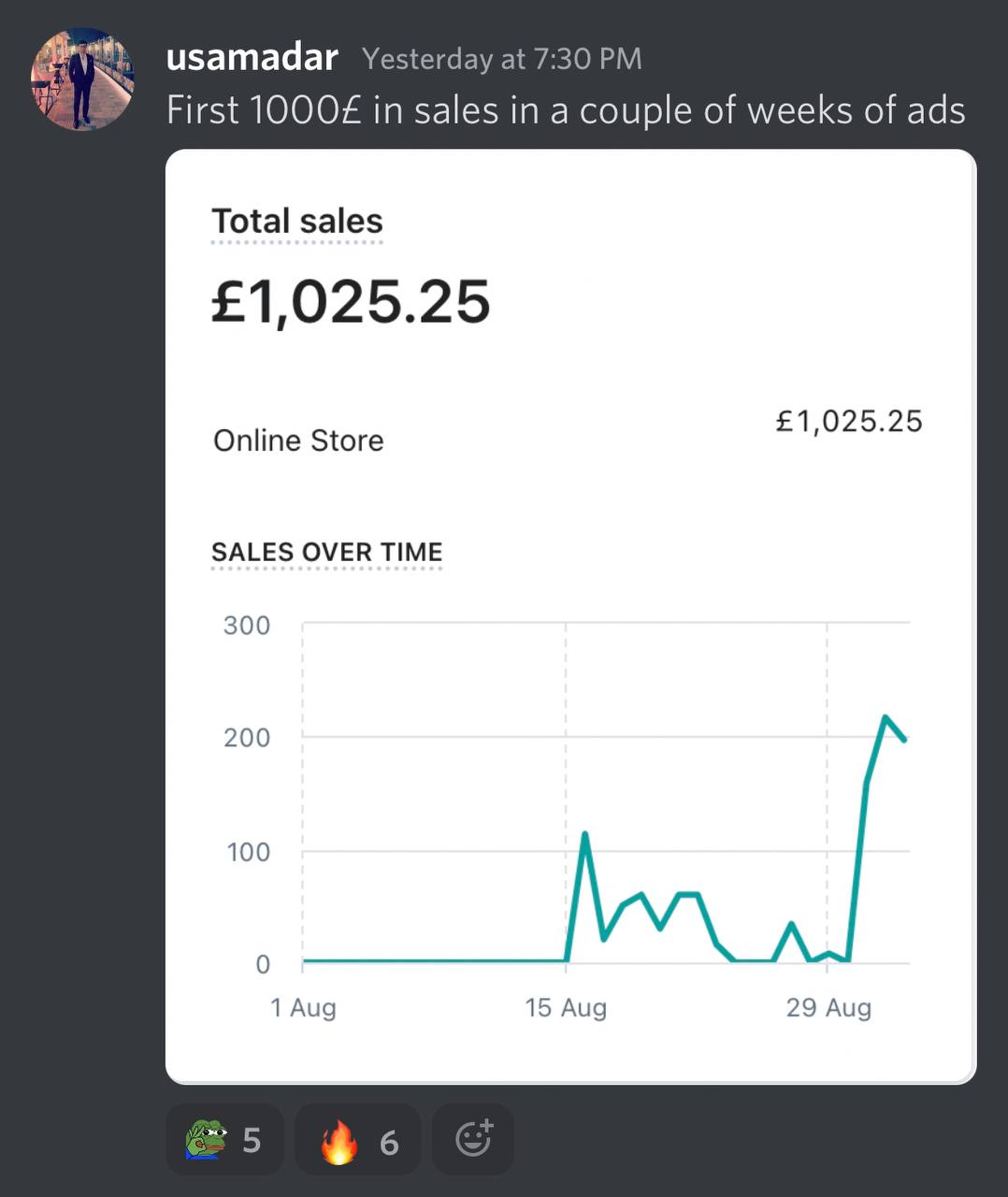Click the 300 y-axis label

coord(247,625)
